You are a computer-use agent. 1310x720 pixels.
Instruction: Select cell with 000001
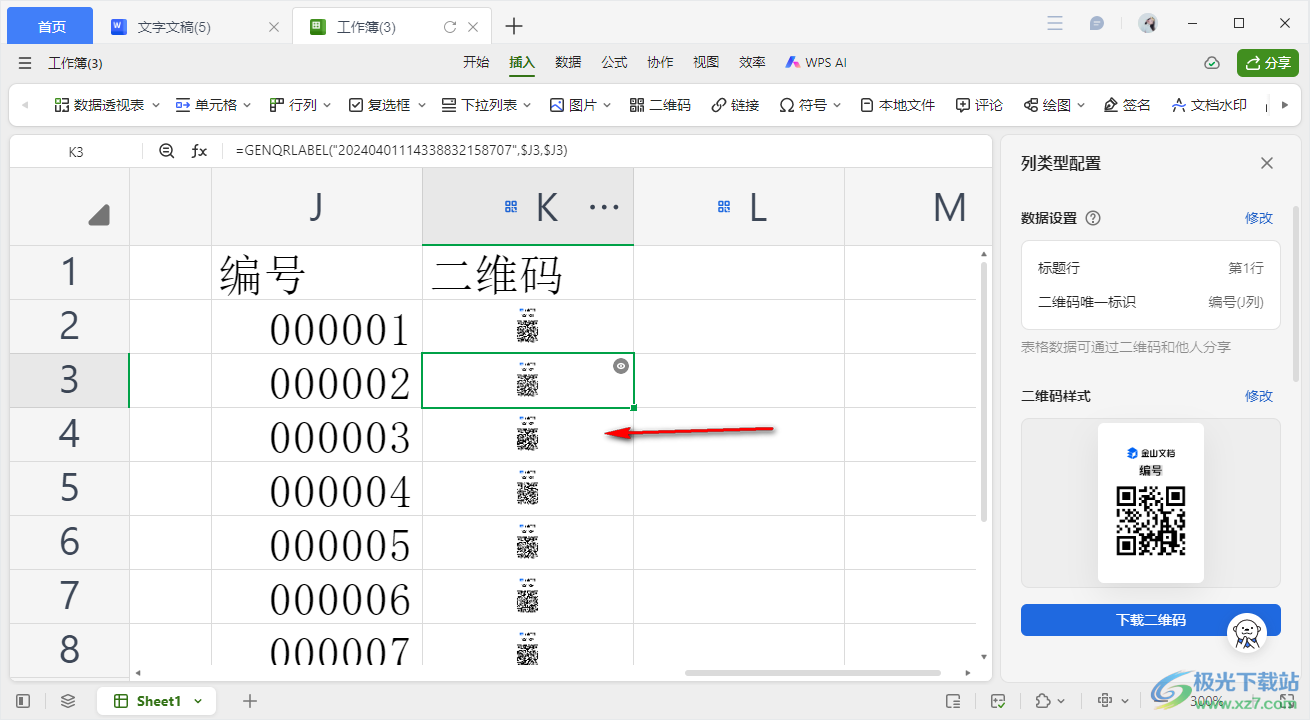point(317,327)
